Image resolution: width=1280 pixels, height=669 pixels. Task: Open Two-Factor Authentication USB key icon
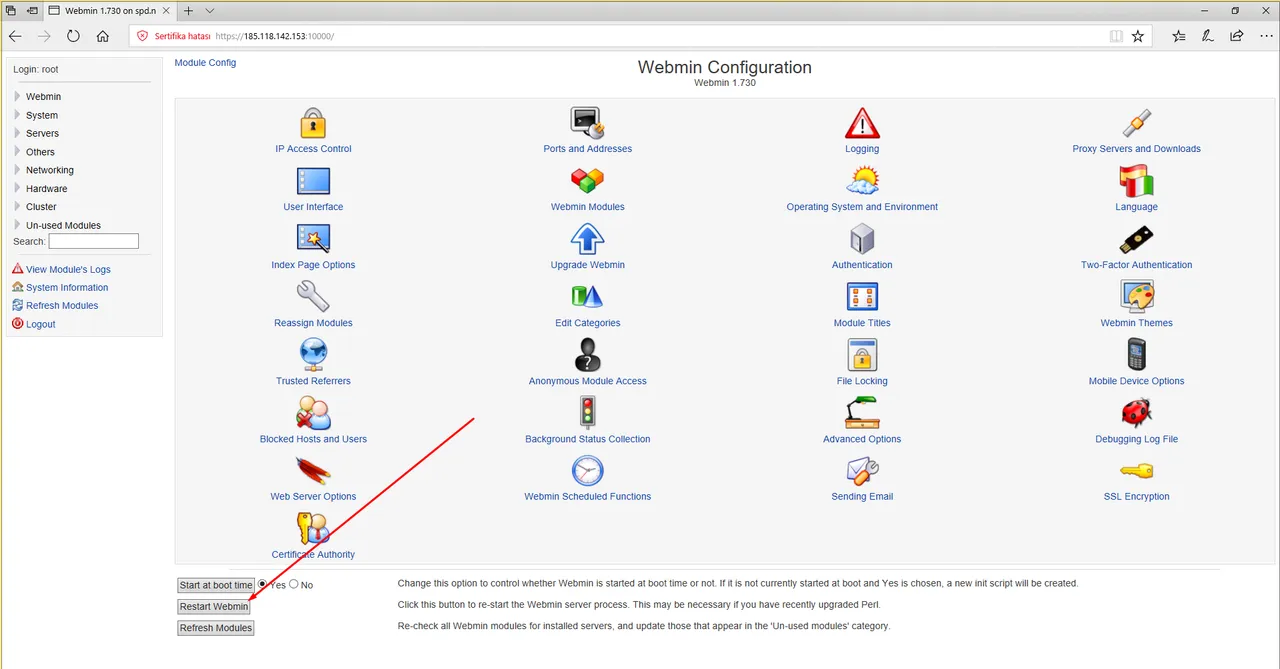[x=1137, y=239]
